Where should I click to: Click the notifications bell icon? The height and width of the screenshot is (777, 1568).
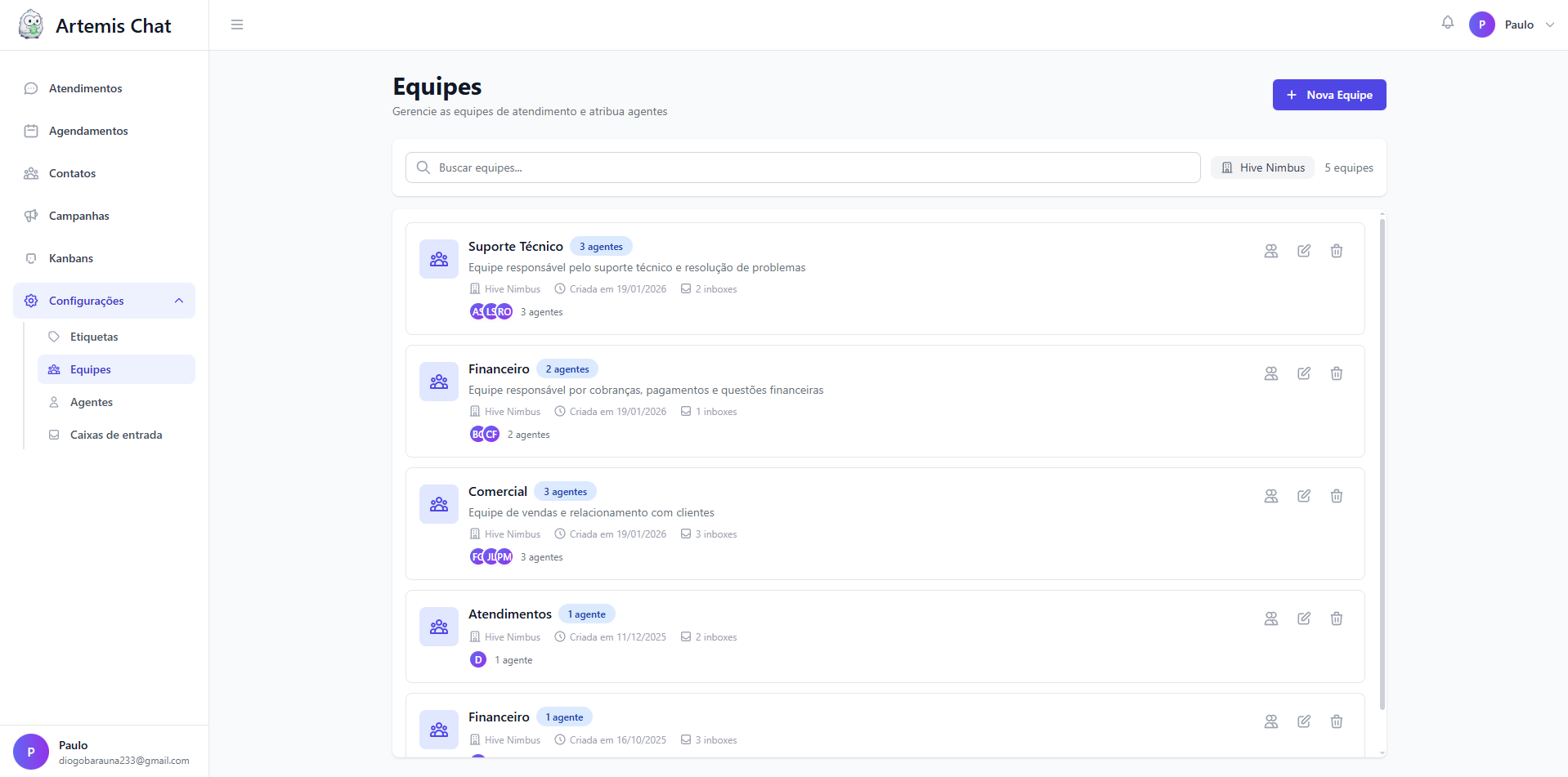point(1447,23)
